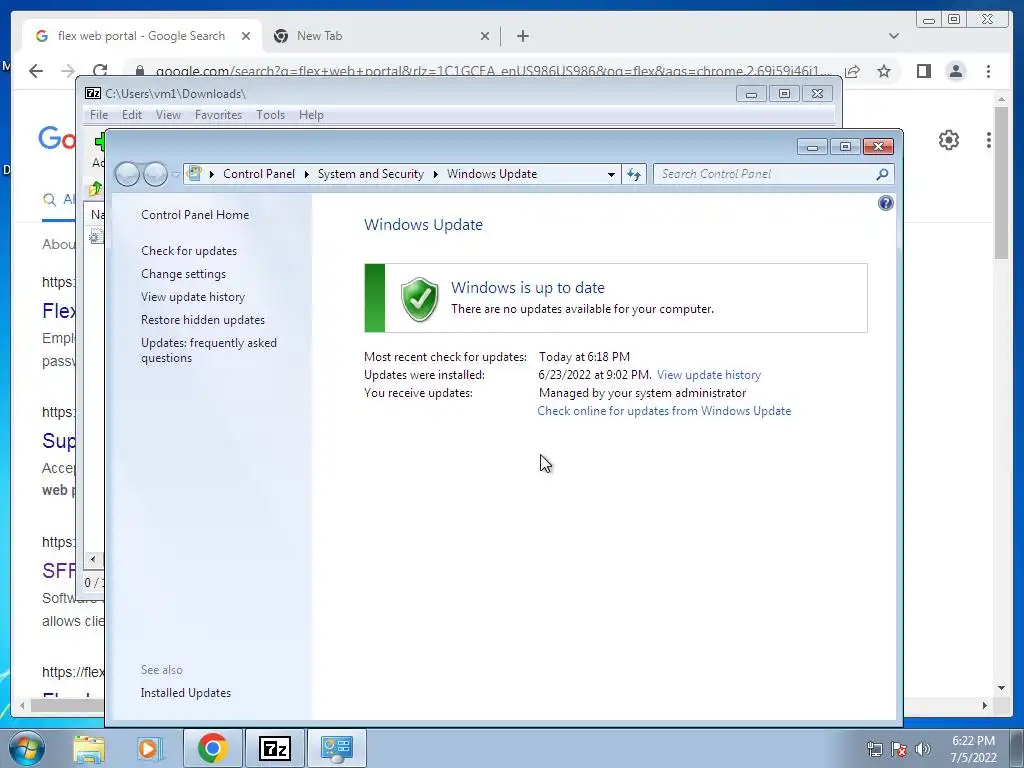Bookmark this page with the star icon
This screenshot has height=768, width=1024.
click(x=884, y=71)
